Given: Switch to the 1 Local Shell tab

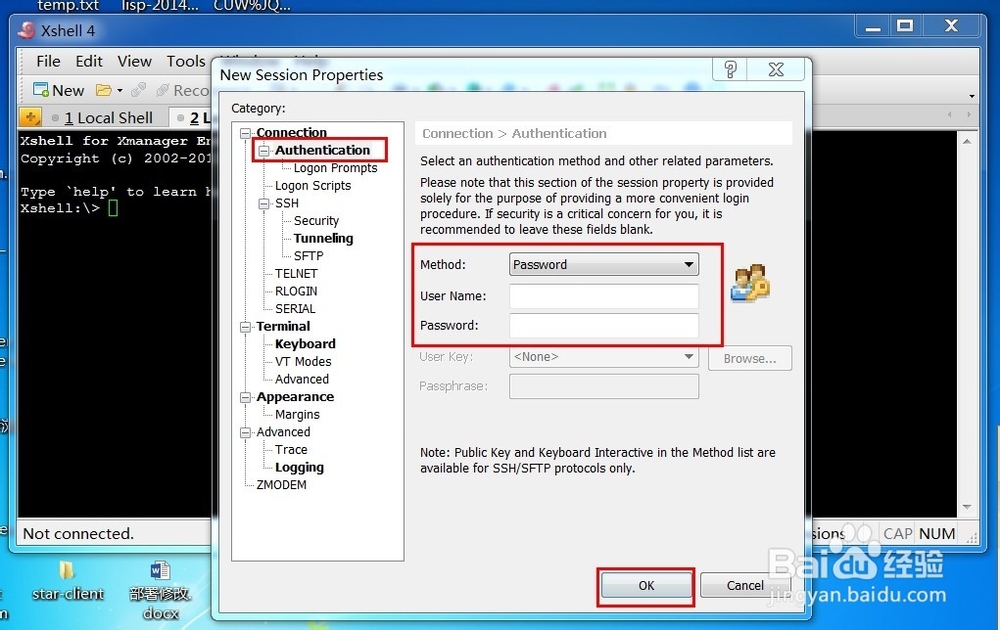Looking at the screenshot, I should [x=108, y=118].
